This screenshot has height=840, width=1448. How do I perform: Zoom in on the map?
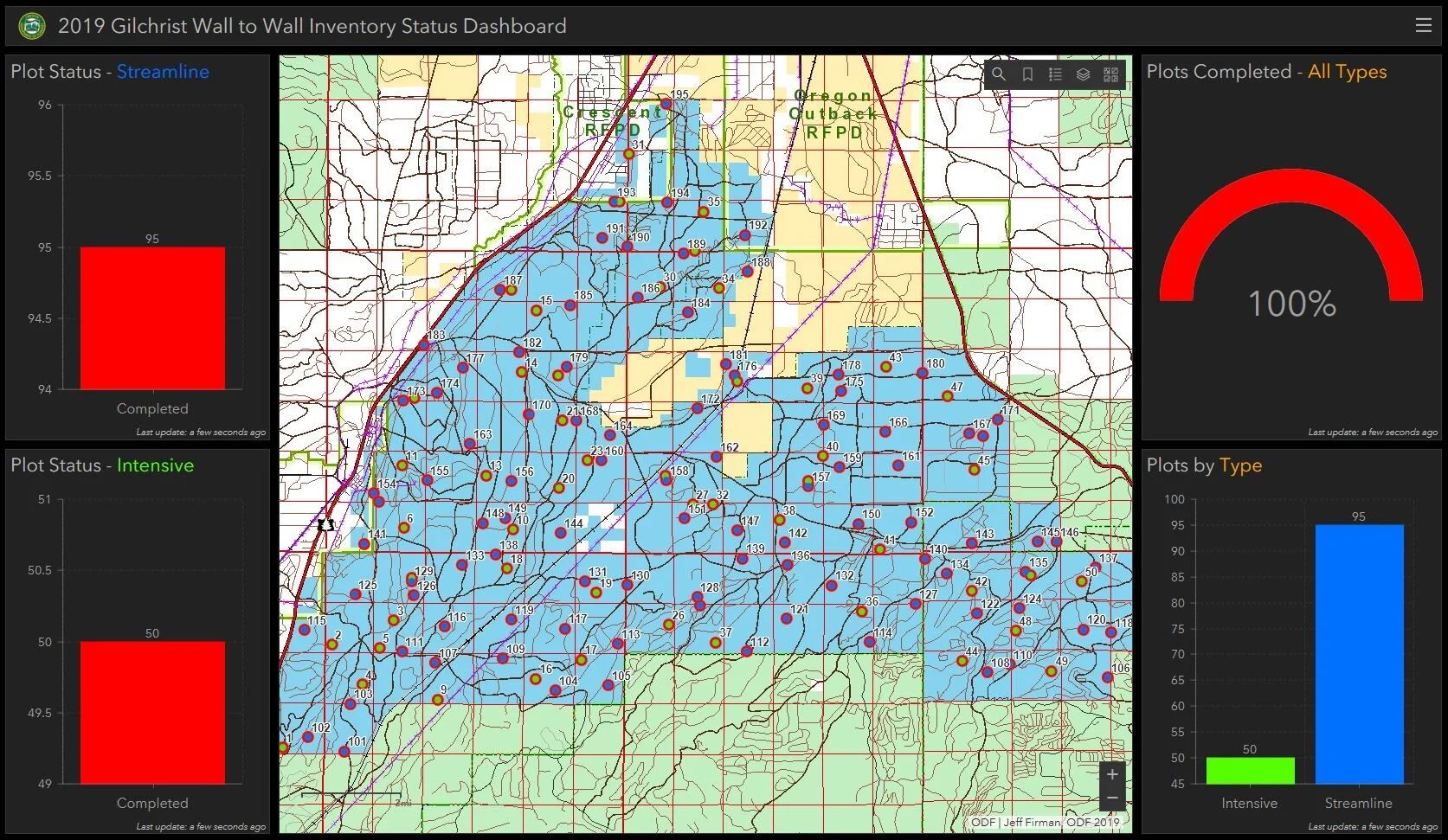(1113, 774)
